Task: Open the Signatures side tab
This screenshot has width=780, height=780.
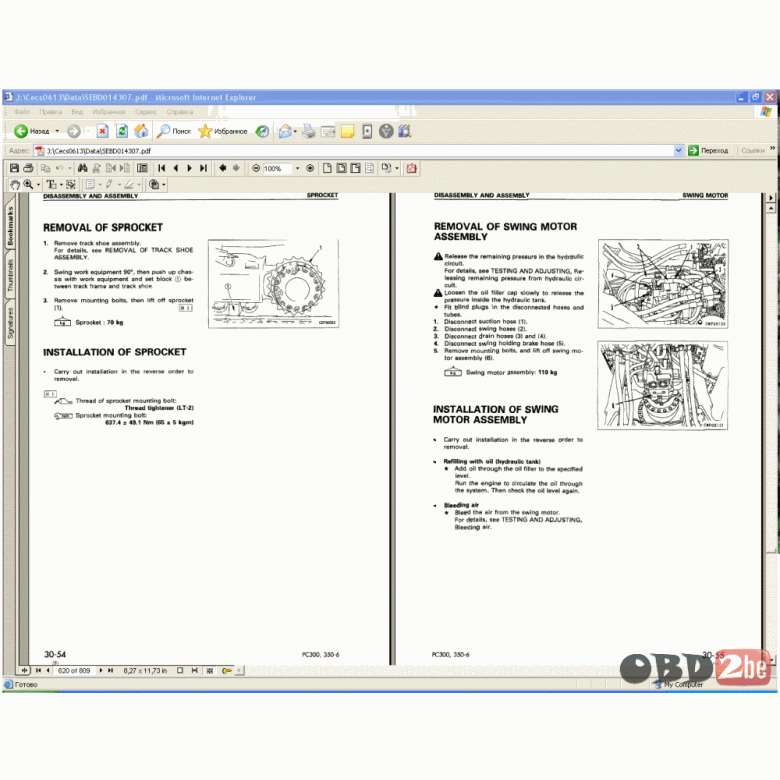Action: coord(10,323)
